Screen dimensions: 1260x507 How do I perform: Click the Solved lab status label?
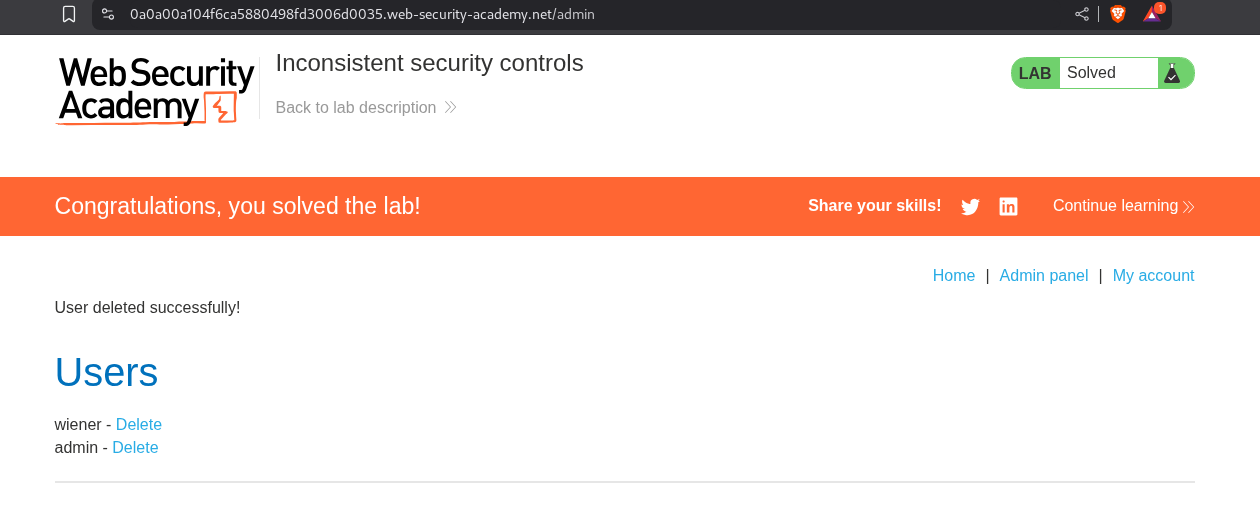[x=1091, y=73]
